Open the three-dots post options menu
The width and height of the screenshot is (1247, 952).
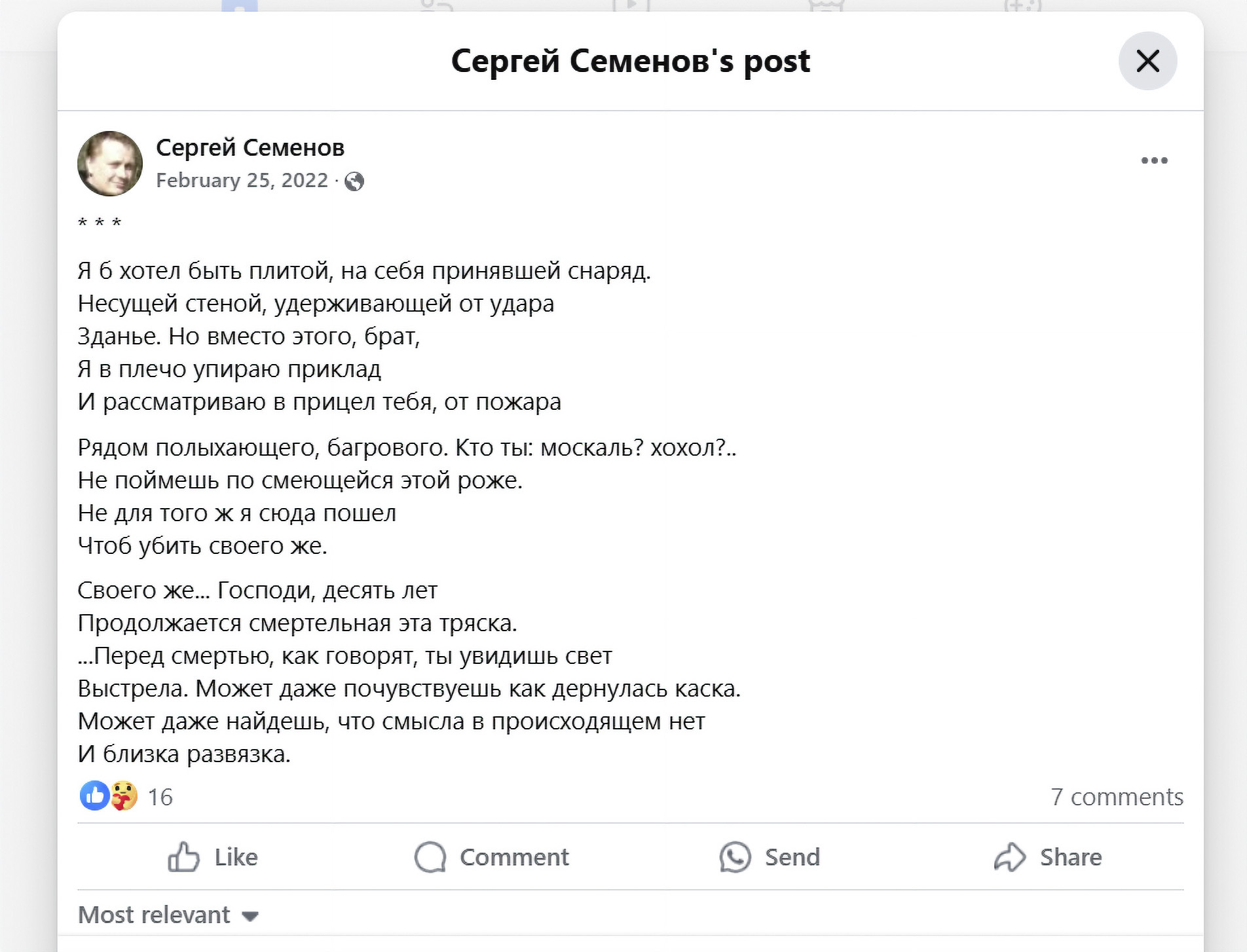point(1154,160)
